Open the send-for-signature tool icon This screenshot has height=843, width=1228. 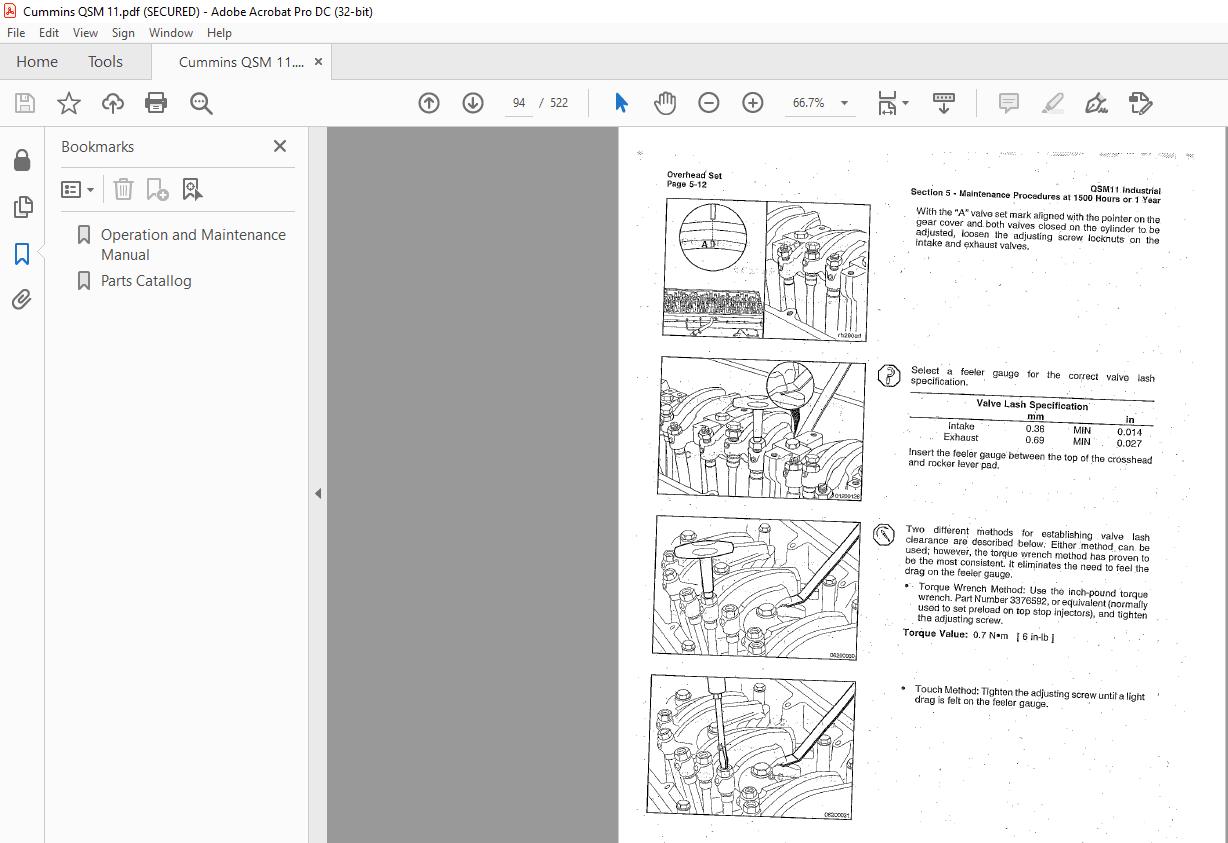1139,103
